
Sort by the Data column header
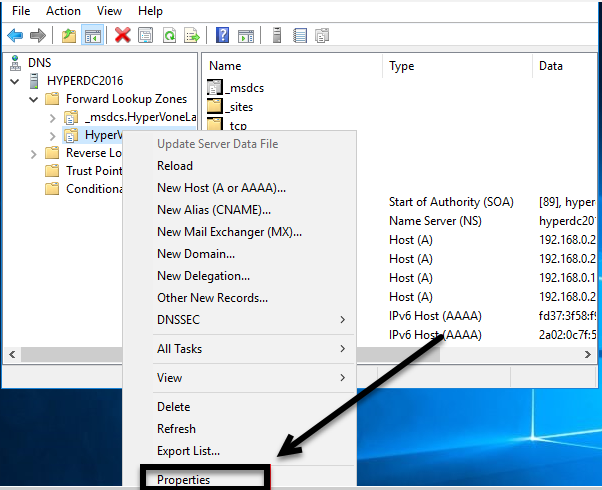pyautogui.click(x=565, y=66)
